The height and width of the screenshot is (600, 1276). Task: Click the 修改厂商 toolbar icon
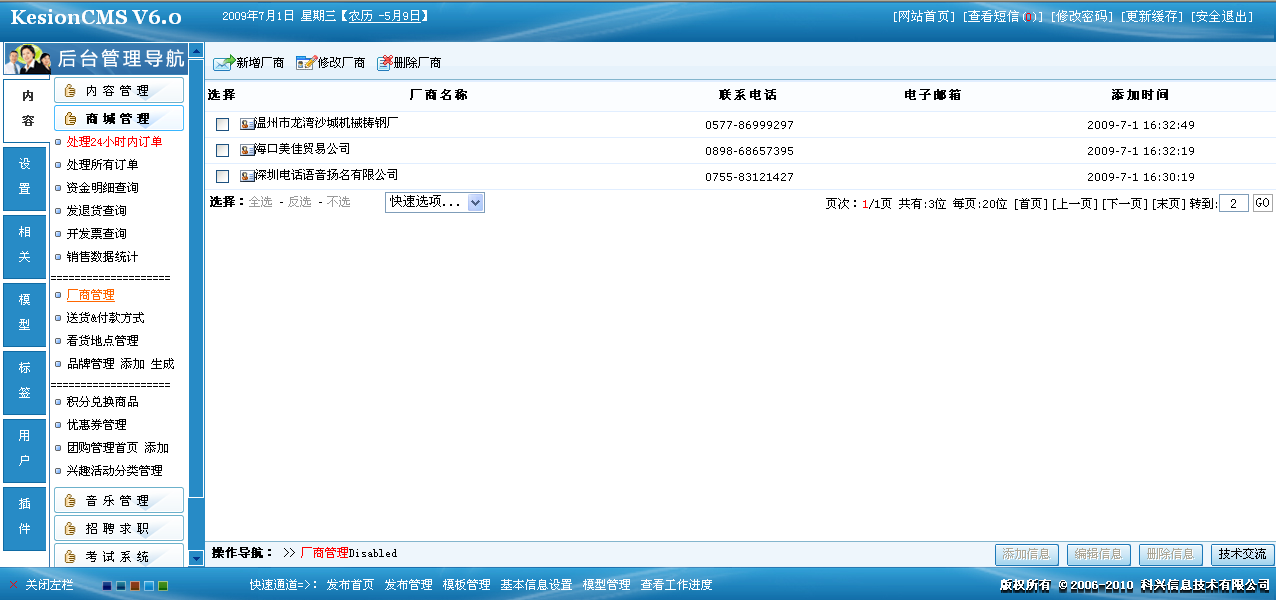pyautogui.click(x=305, y=61)
